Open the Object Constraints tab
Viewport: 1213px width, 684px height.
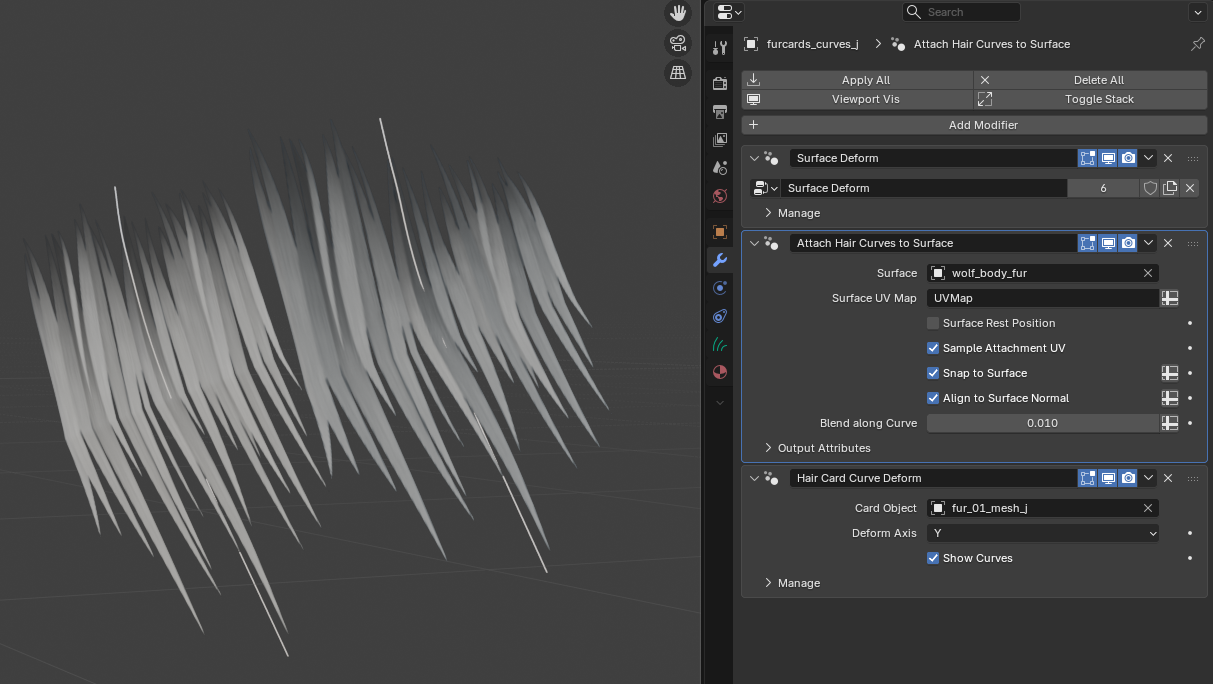tap(719, 316)
